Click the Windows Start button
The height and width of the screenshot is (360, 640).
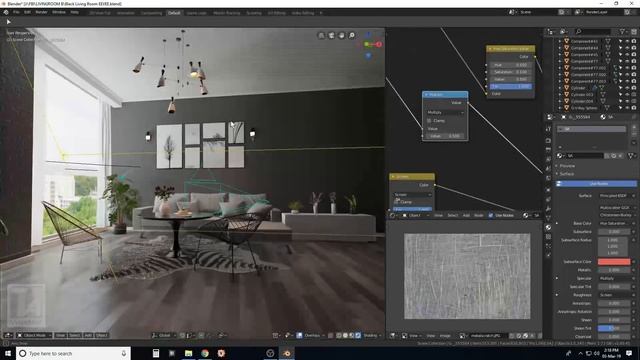coord(8,353)
